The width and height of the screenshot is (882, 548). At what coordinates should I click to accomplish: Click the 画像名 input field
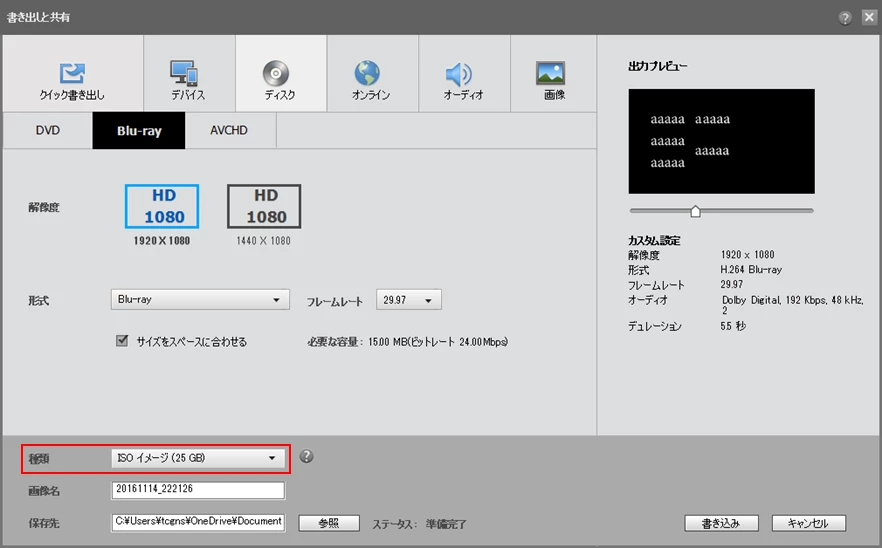[x=198, y=489]
